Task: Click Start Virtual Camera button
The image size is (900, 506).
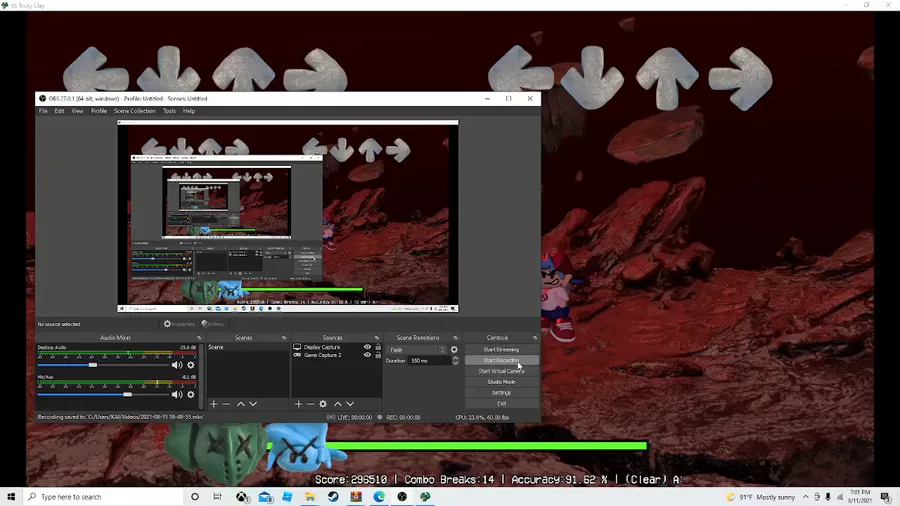Action: tap(501, 371)
